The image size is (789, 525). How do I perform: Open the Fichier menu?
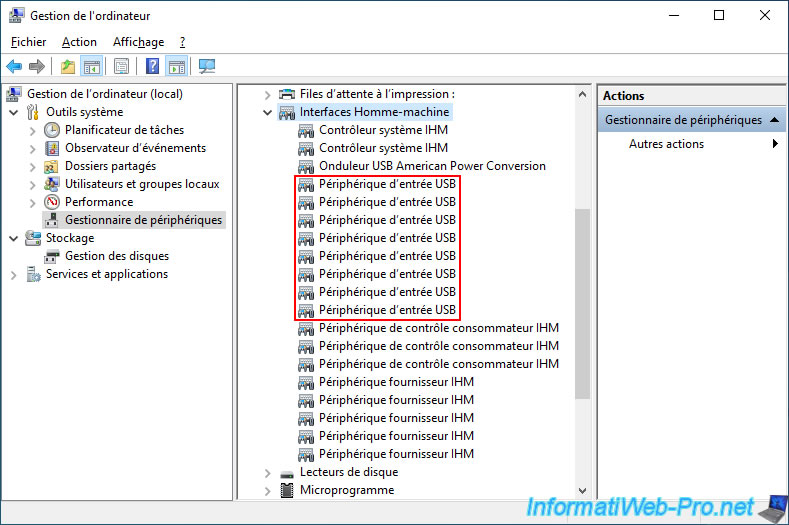click(x=29, y=42)
